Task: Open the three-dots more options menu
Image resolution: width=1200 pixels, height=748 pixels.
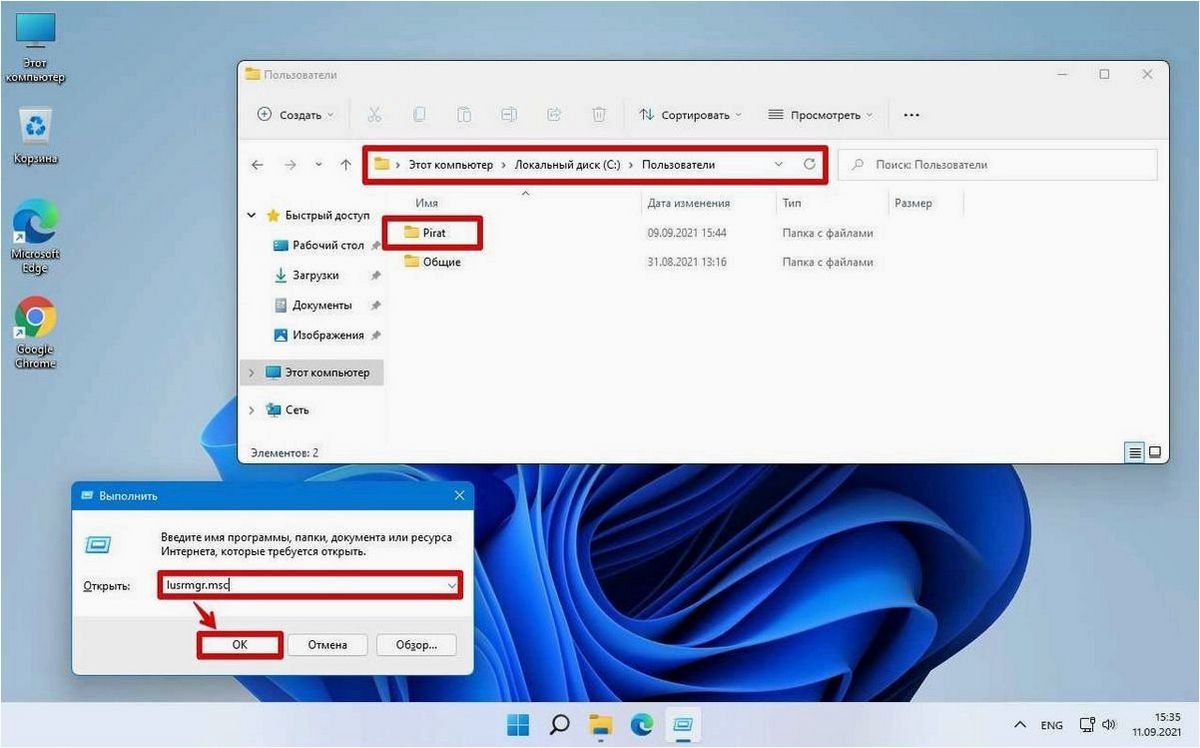Action: click(911, 115)
